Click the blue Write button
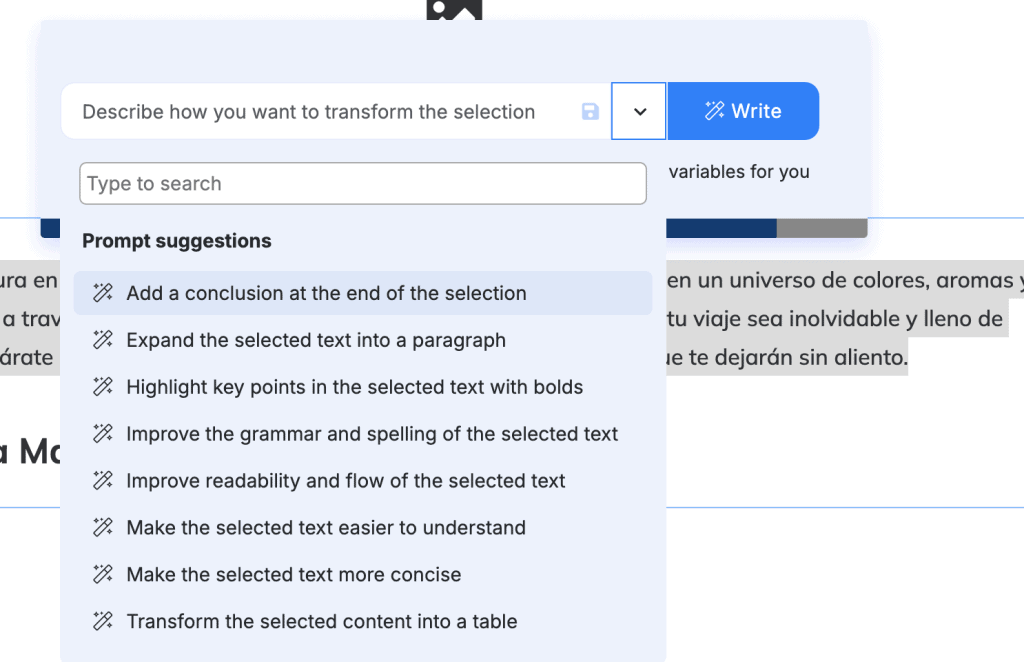Screen dimensions: 1024x662 [x=743, y=111]
